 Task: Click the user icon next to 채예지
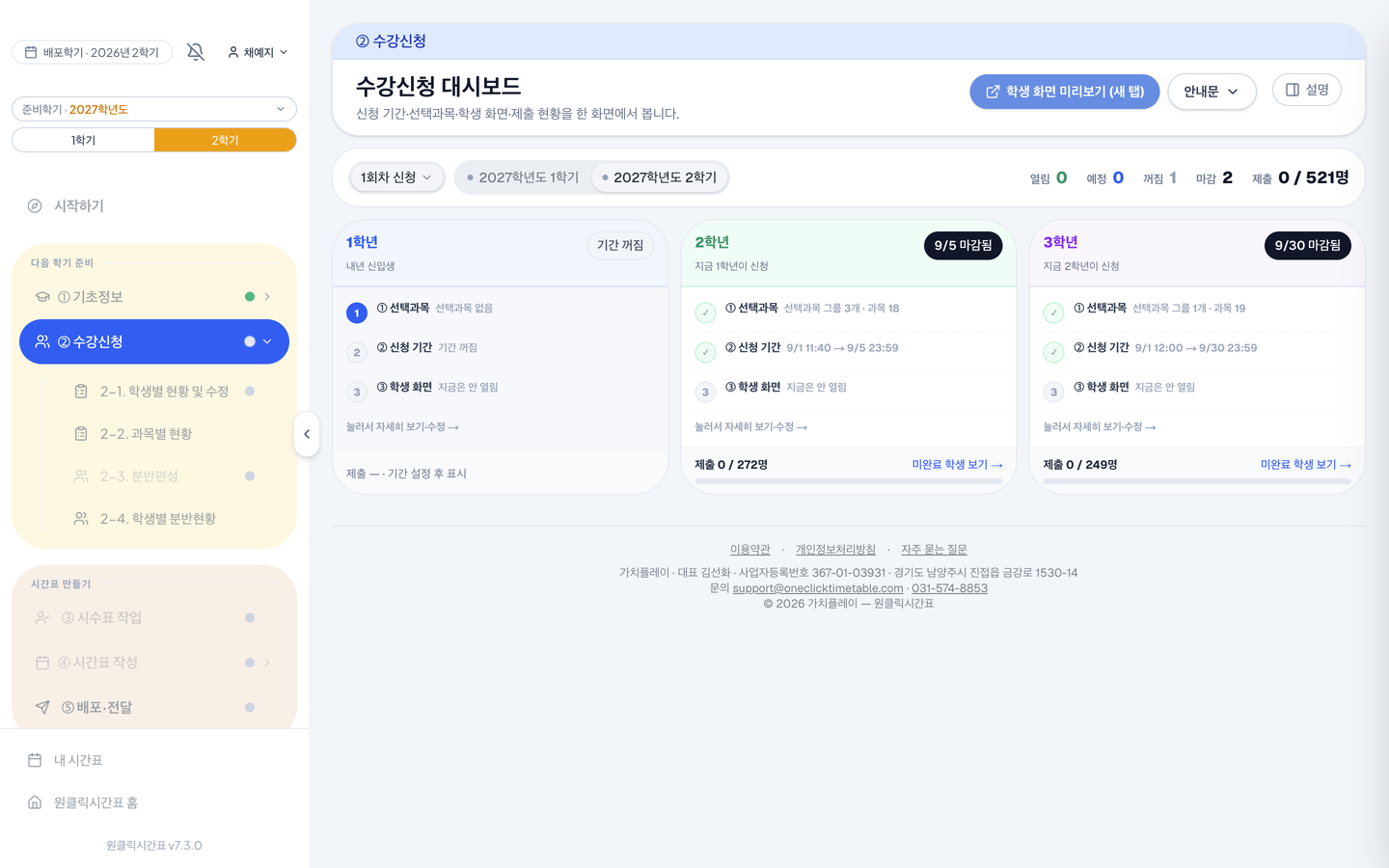tap(233, 52)
